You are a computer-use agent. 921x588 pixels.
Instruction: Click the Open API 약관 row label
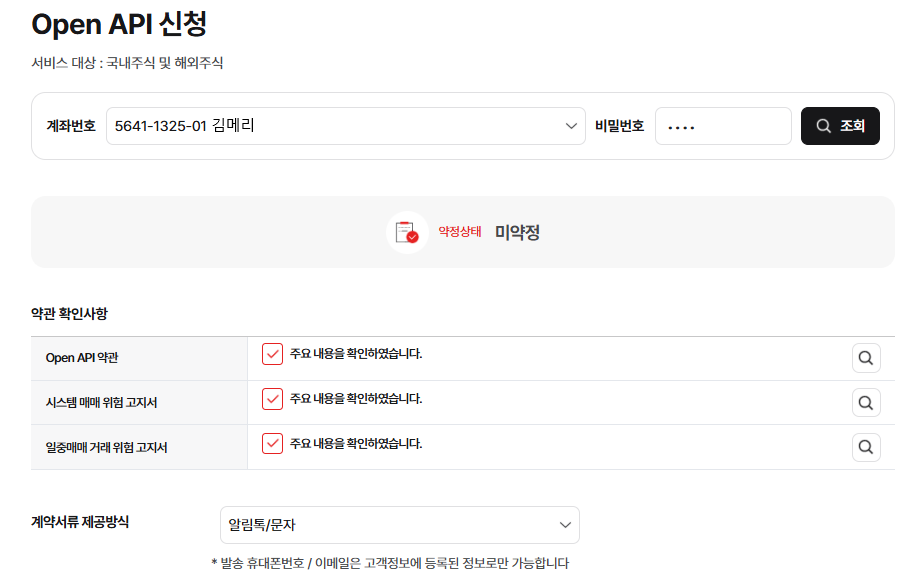[82, 358]
